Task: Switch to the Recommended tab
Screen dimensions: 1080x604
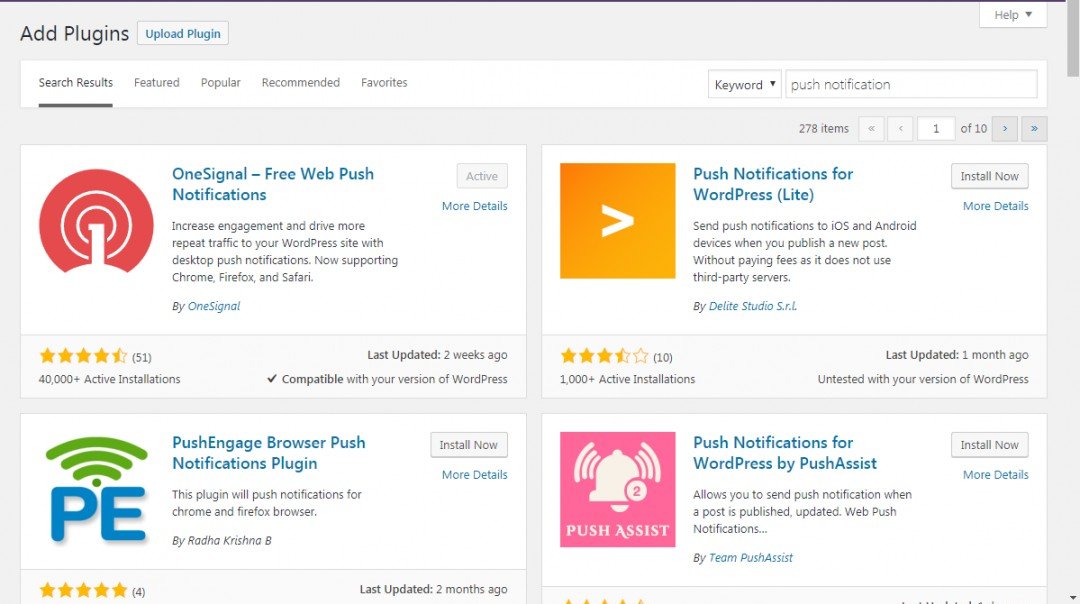Action: [300, 83]
